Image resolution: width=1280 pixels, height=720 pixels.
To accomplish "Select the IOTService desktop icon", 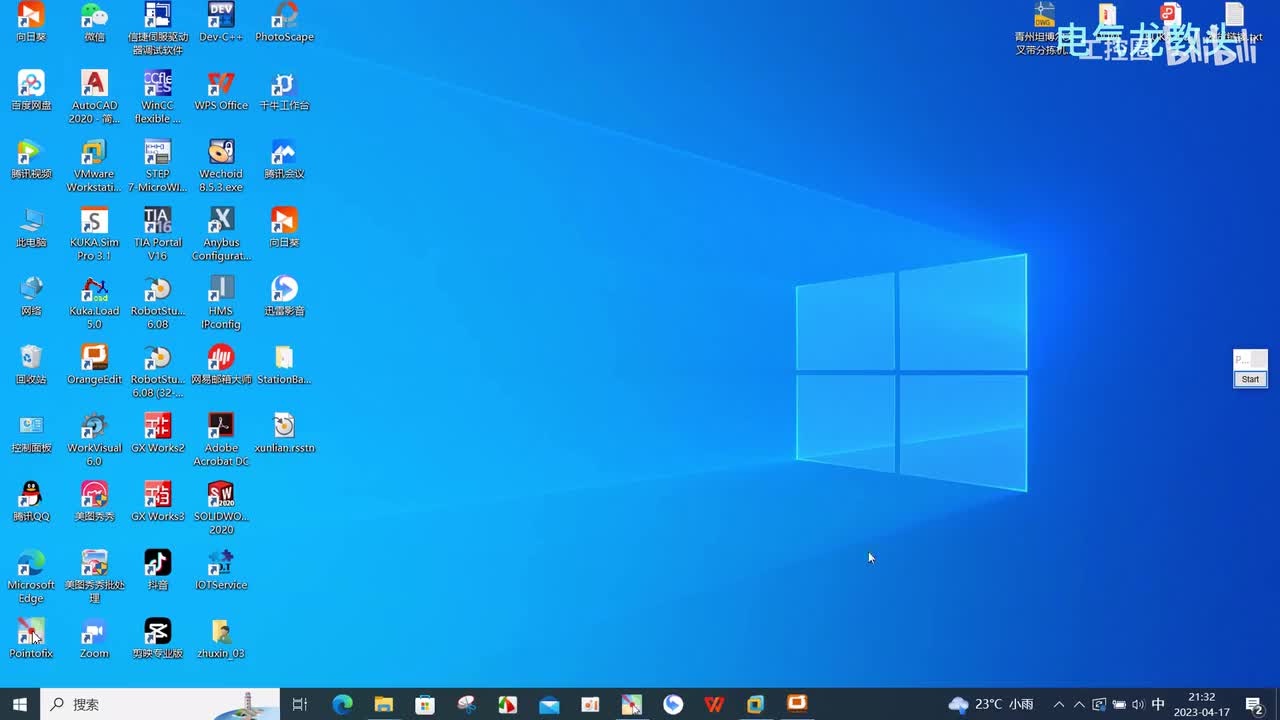I will [221, 571].
